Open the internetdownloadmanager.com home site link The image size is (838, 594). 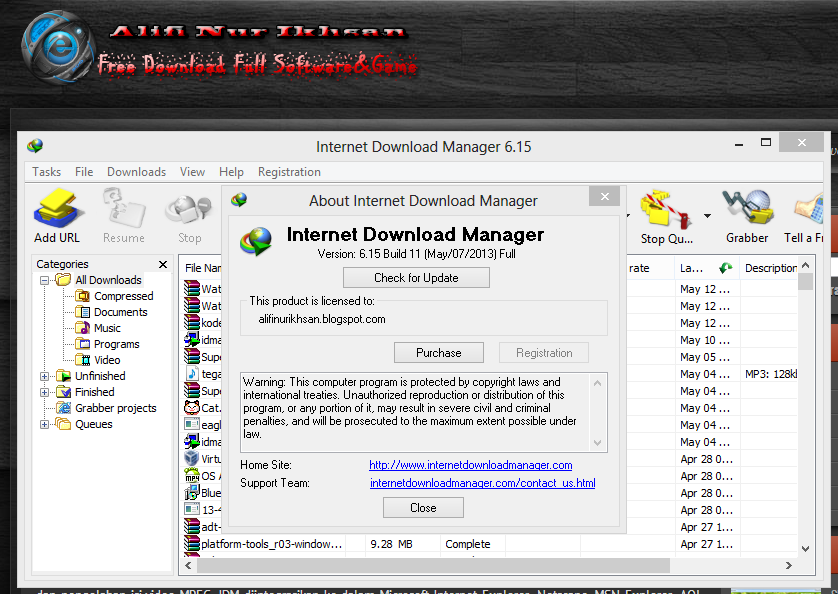(471, 465)
